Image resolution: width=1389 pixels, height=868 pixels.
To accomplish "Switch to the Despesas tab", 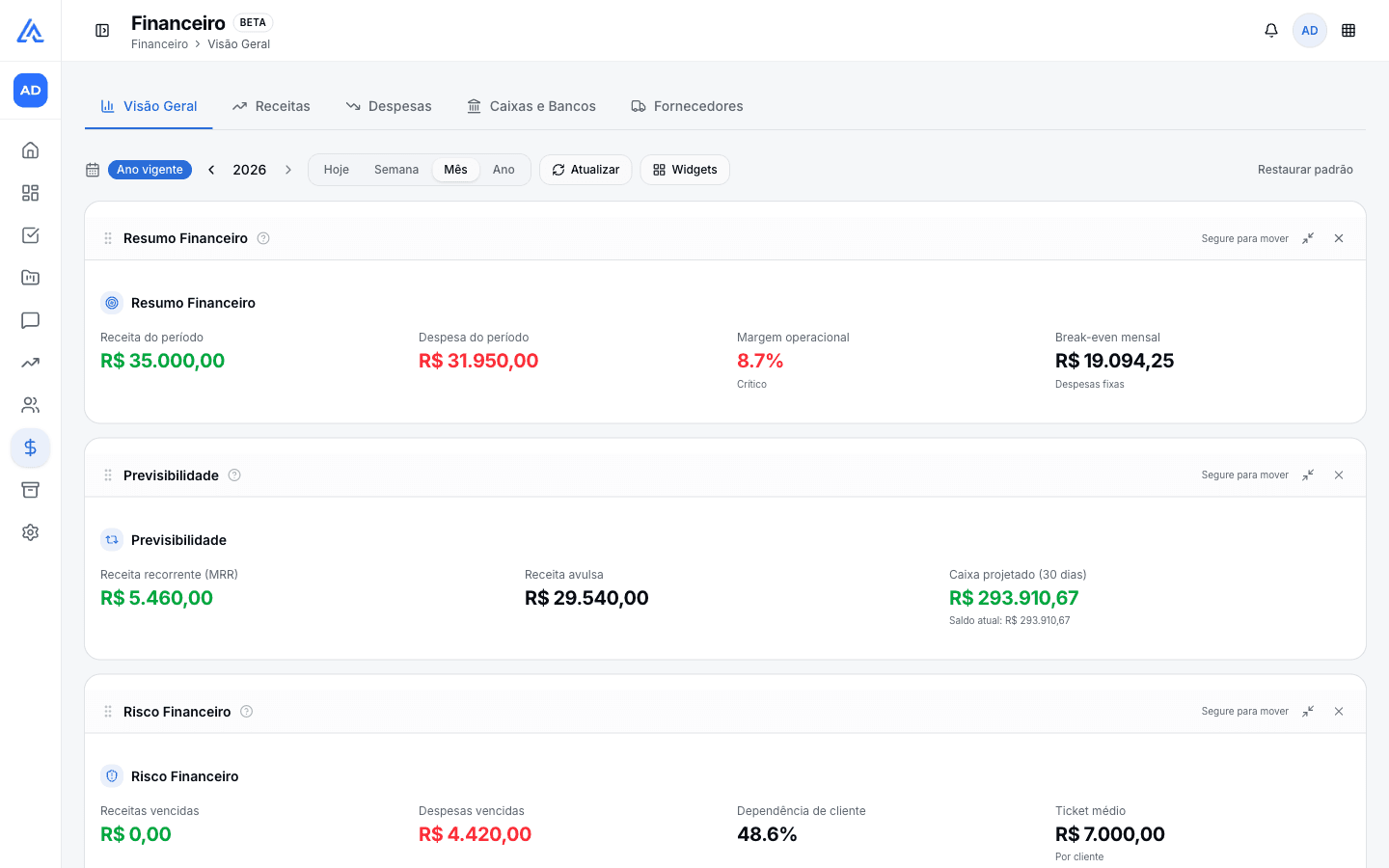I will (x=389, y=106).
